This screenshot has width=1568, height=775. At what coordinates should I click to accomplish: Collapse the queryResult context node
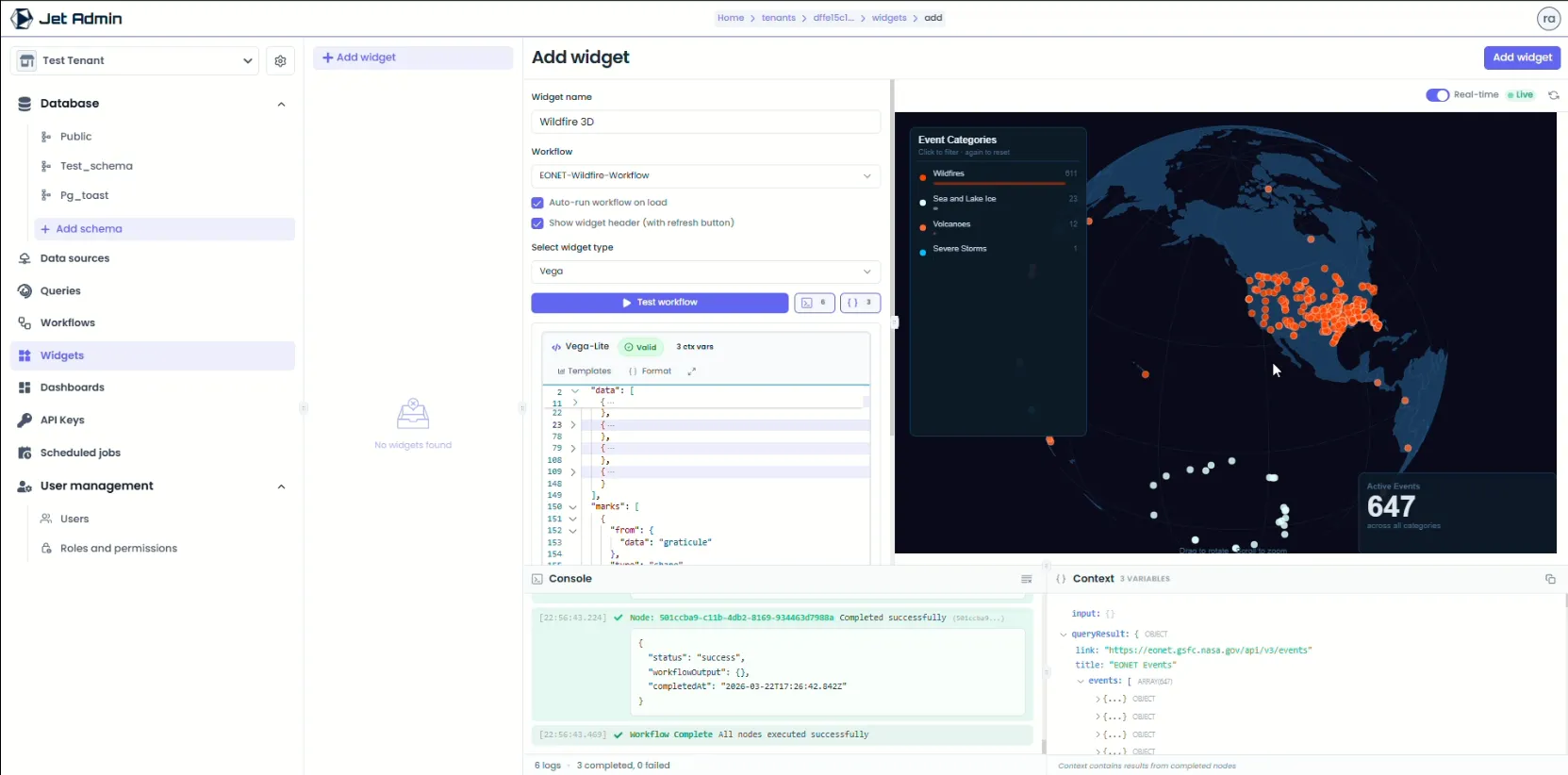click(1064, 635)
